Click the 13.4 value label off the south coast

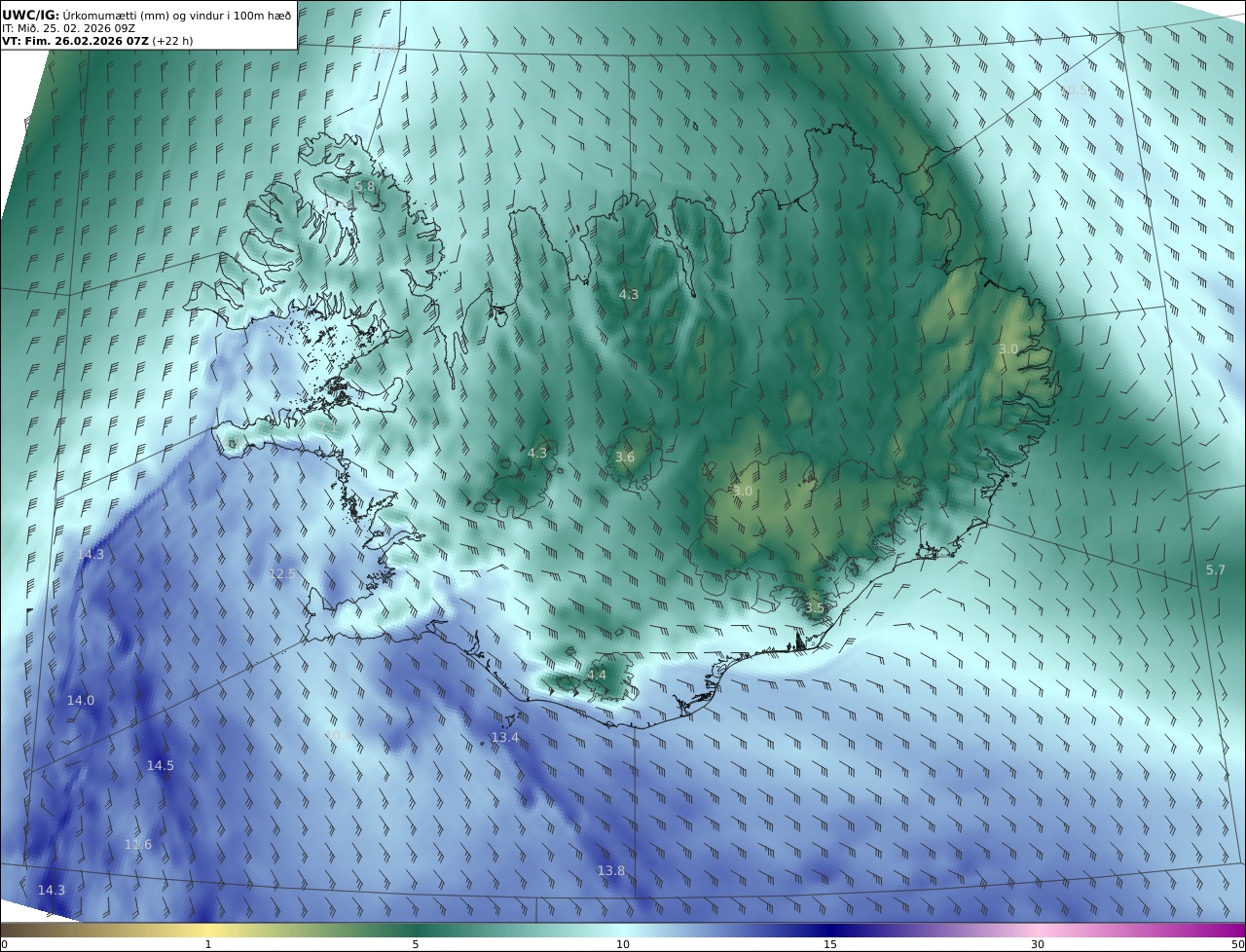tap(505, 737)
